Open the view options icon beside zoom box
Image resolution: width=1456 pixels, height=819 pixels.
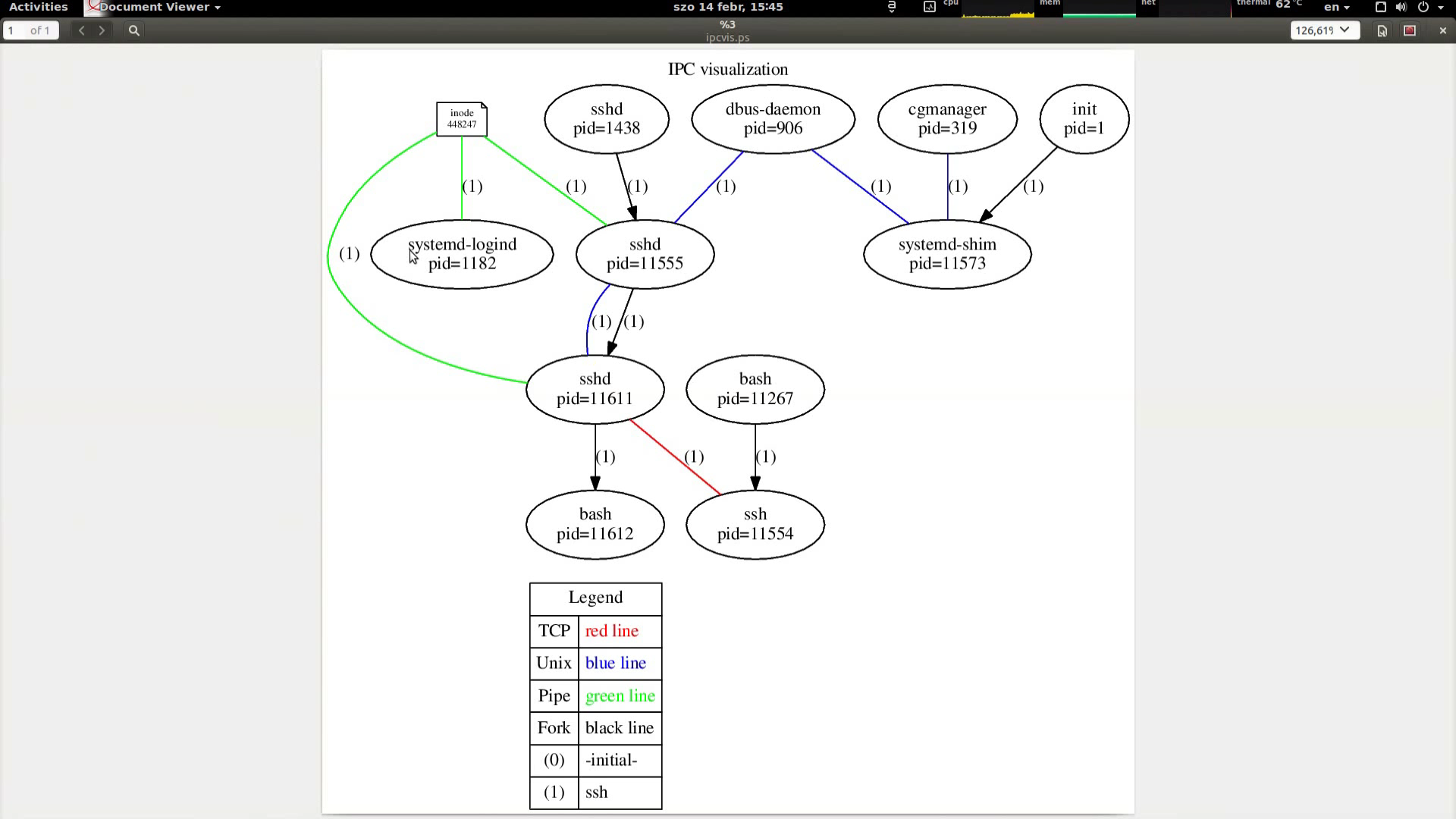pos(1382,30)
